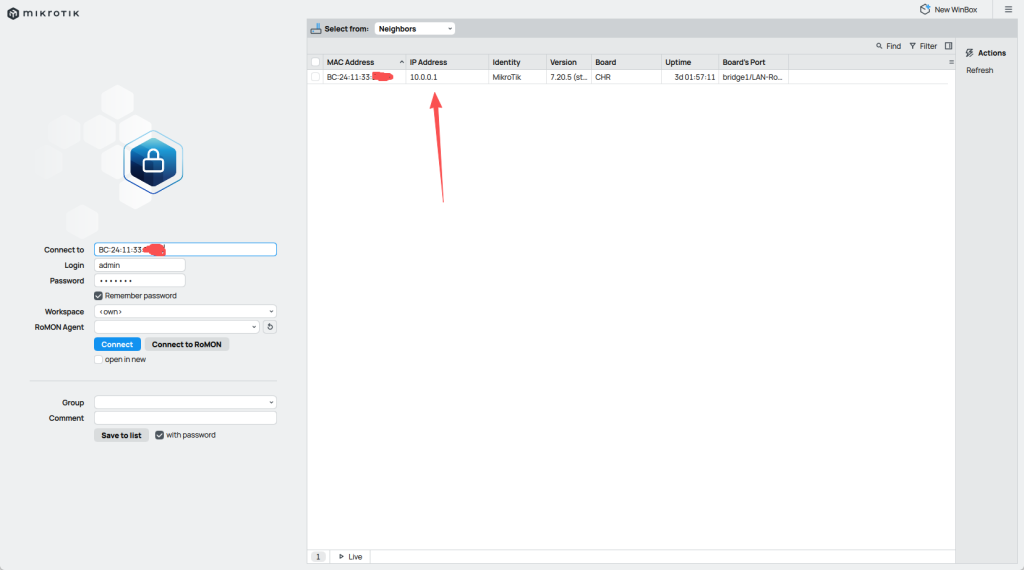Uncheck the Remember password checkbox
The width and height of the screenshot is (1024, 570).
[x=99, y=296]
